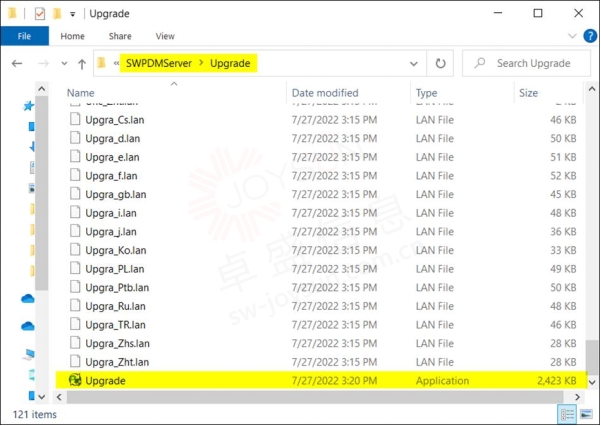
Task: Click the New folder quick access icon
Action: coord(57,14)
